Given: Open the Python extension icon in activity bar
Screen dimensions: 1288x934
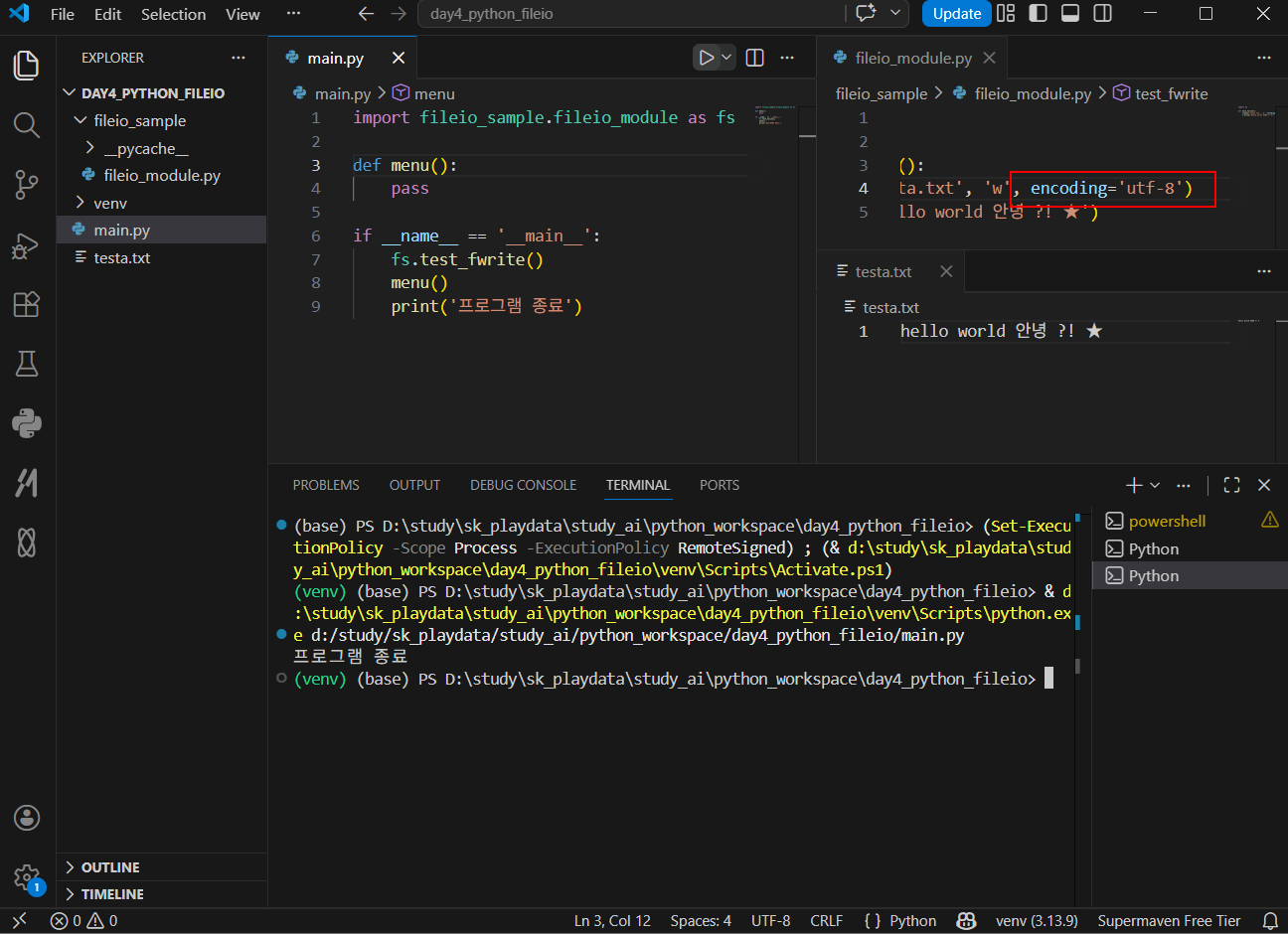Looking at the screenshot, I should 27,423.
